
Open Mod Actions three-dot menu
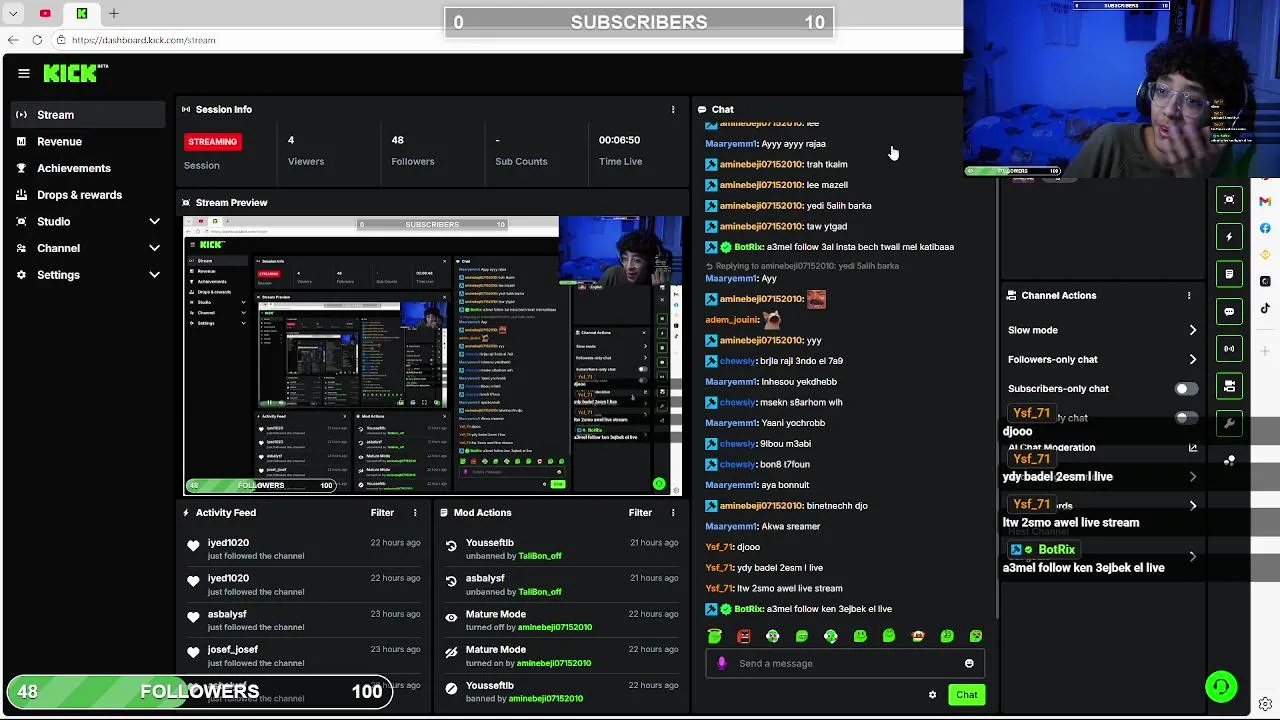[x=673, y=513]
